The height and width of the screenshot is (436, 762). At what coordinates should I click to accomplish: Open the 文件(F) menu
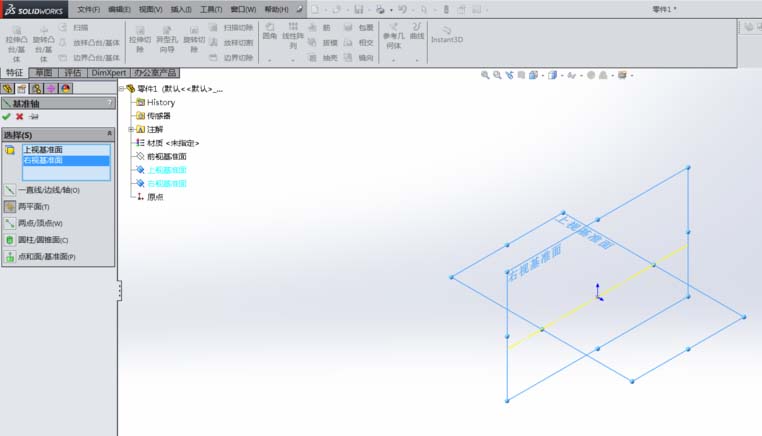[88, 9]
